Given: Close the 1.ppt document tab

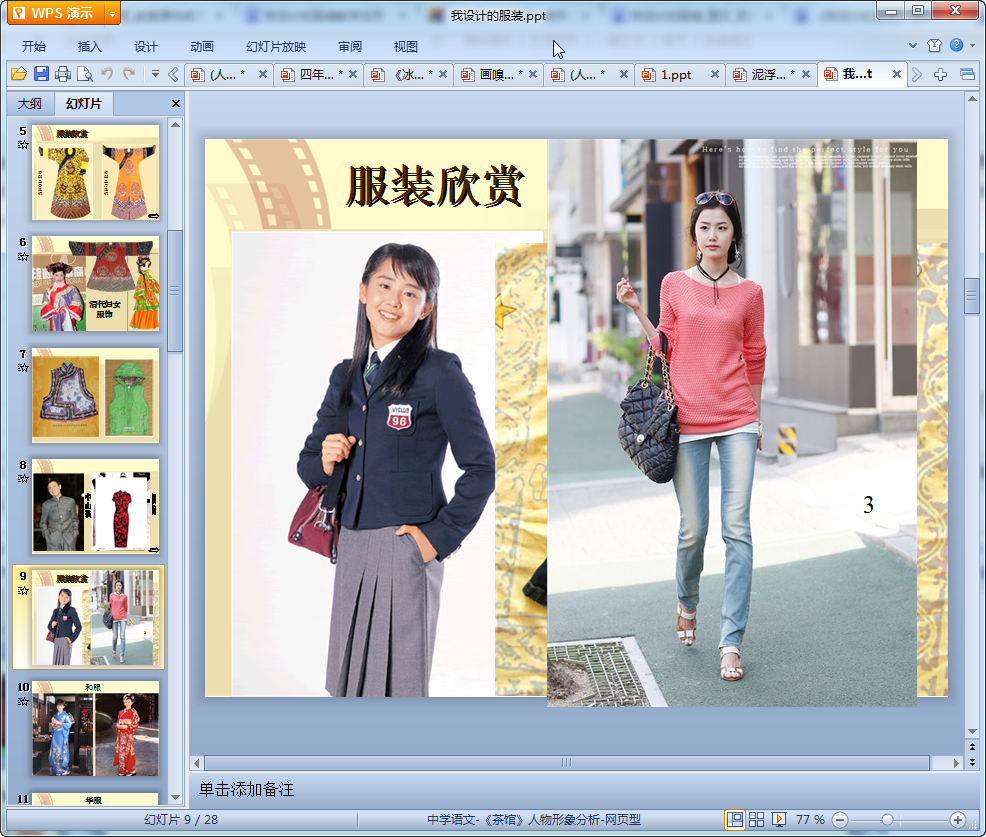Looking at the screenshot, I should click(x=715, y=74).
